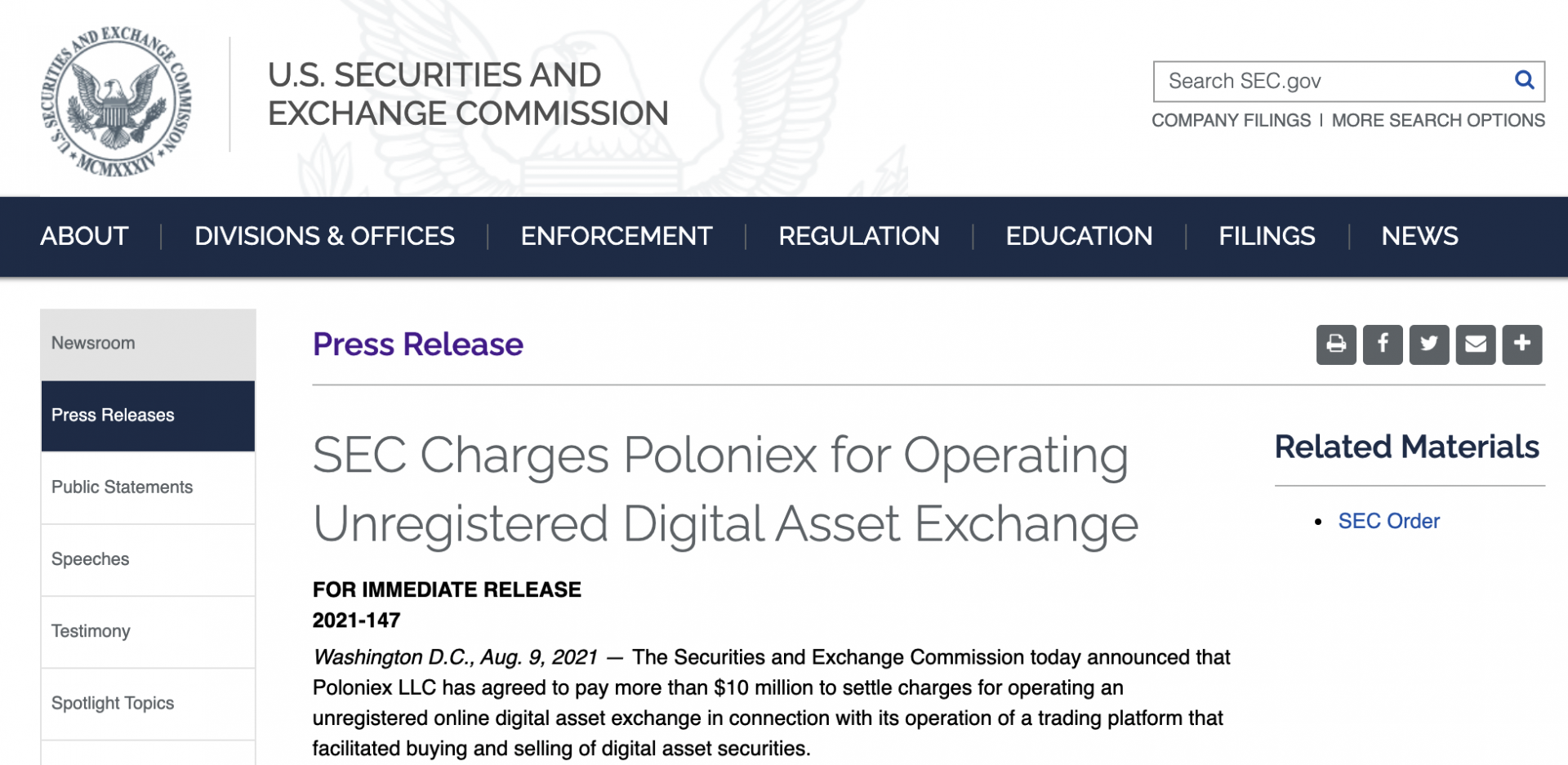Open the ABOUT navigation menu
The height and width of the screenshot is (765, 1568).
84,236
